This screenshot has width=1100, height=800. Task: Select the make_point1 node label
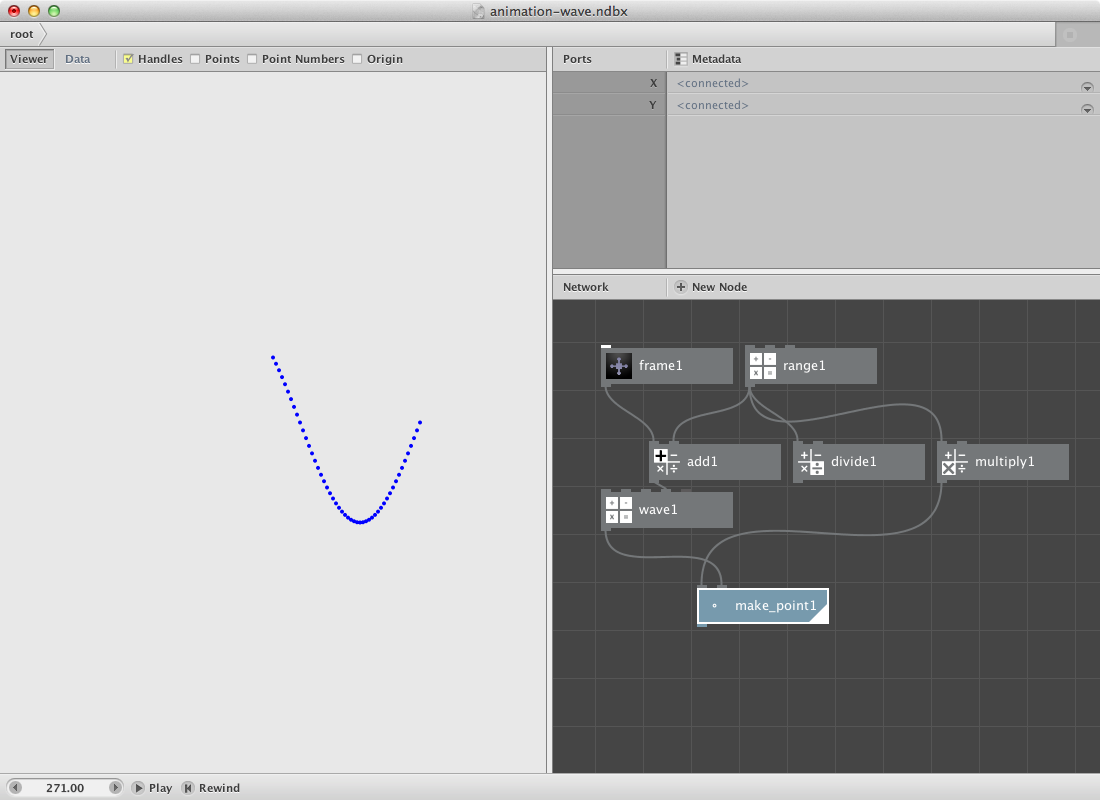pyautogui.click(x=776, y=606)
